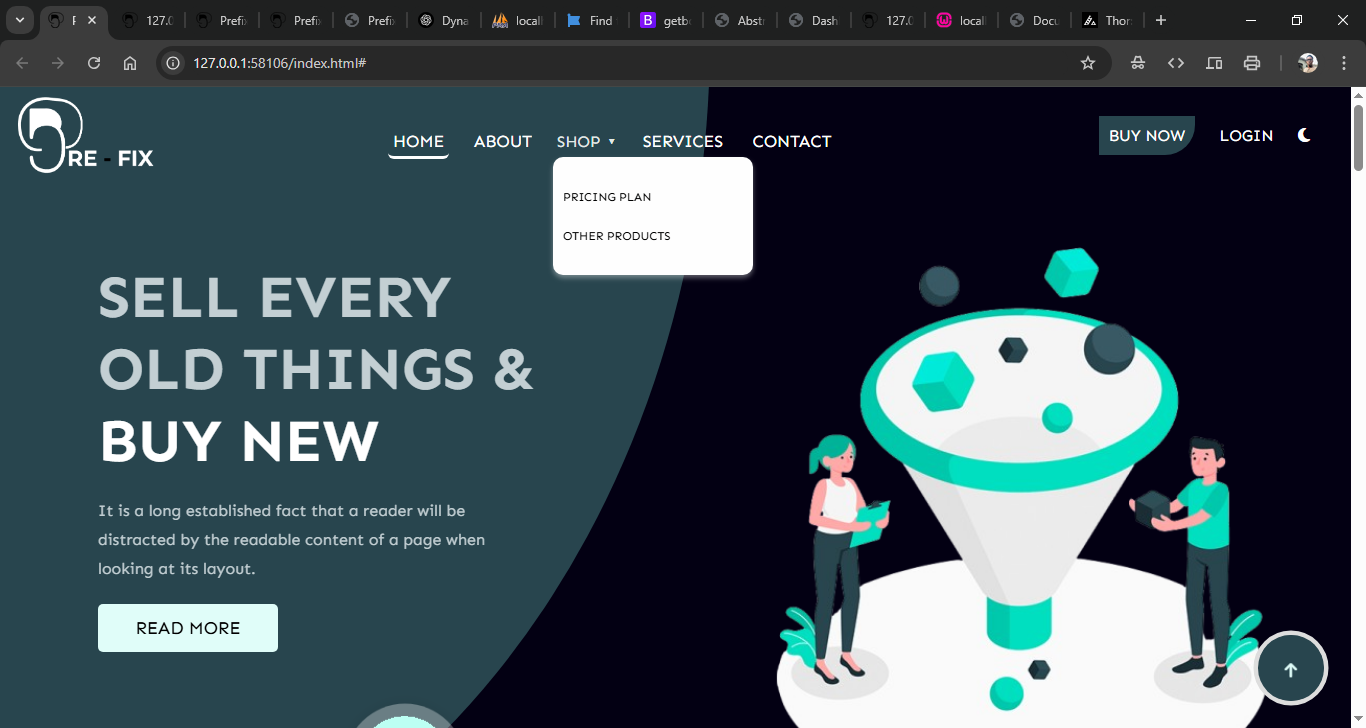
Task: Click the page vertical scrollbar thumb
Action: pos(1358,138)
